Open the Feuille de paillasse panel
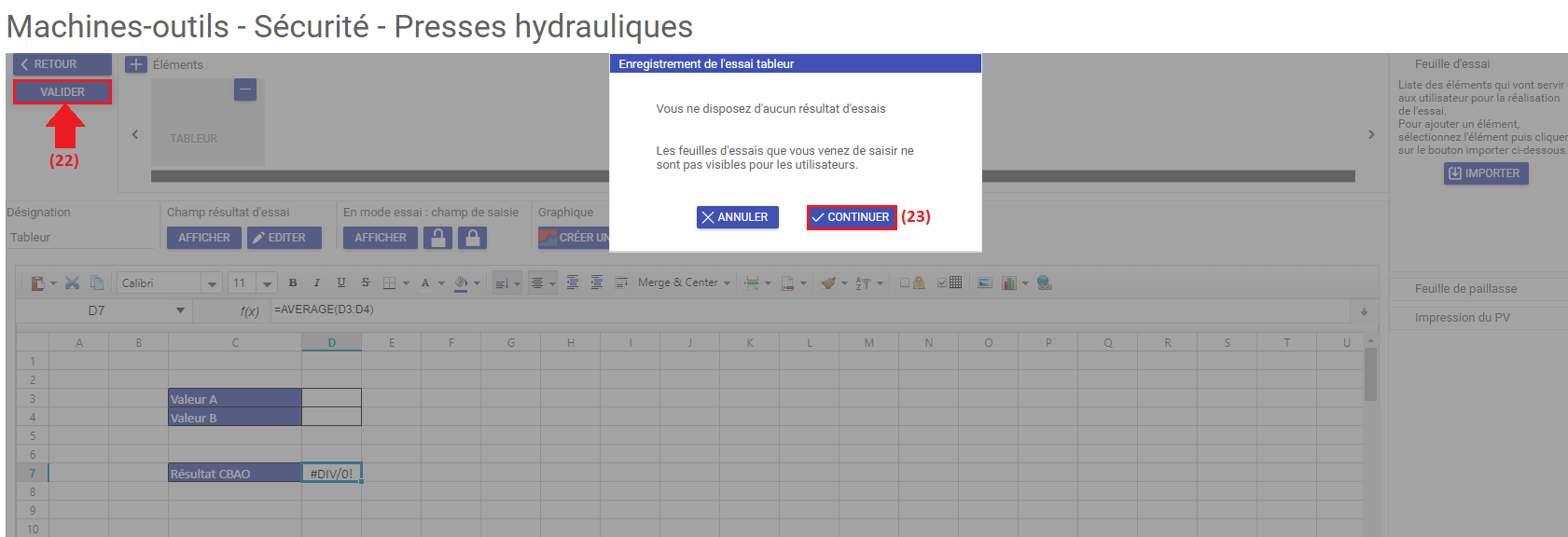 click(x=1478, y=289)
